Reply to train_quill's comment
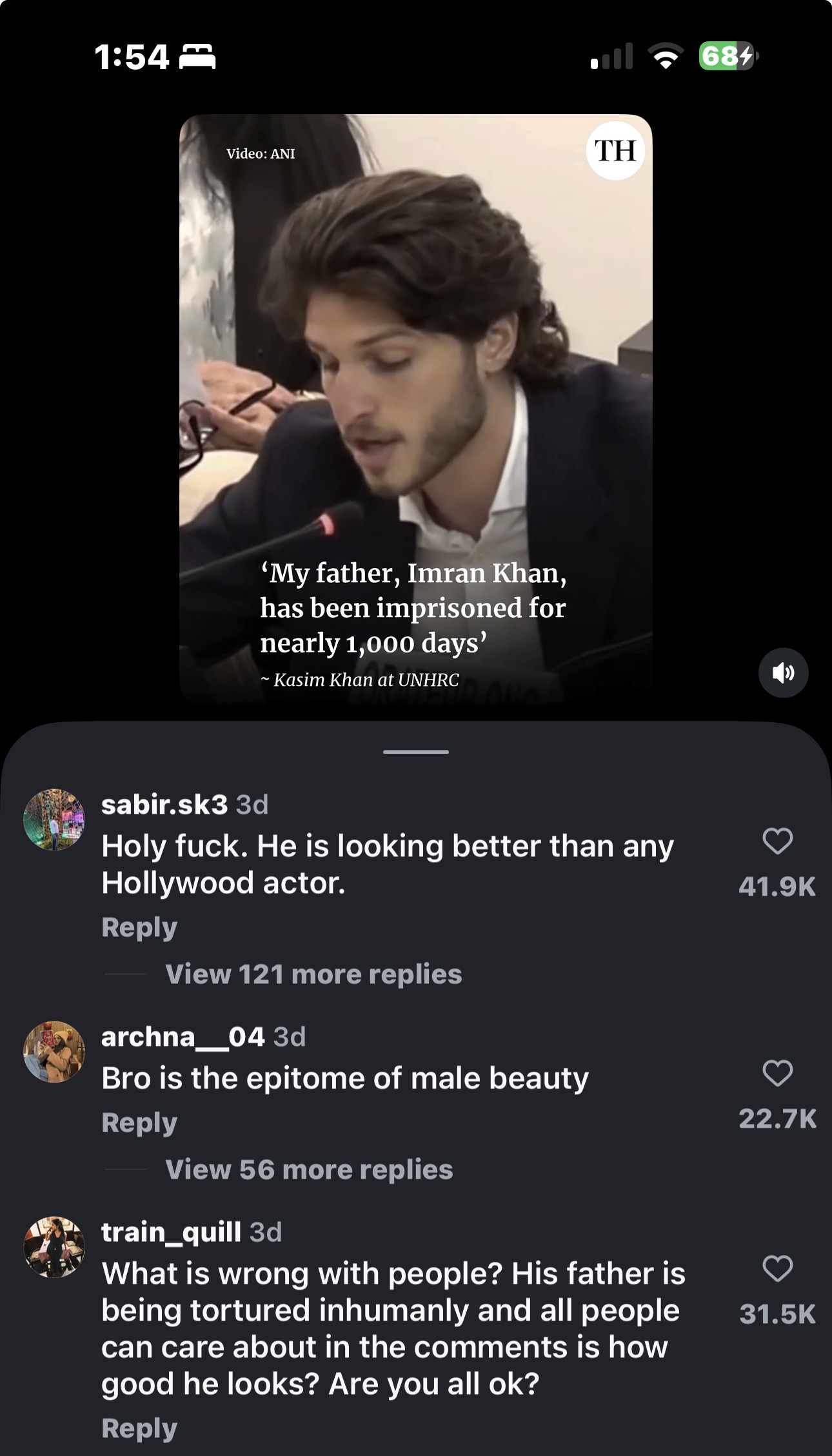The height and width of the screenshot is (1456, 832). [x=139, y=1428]
